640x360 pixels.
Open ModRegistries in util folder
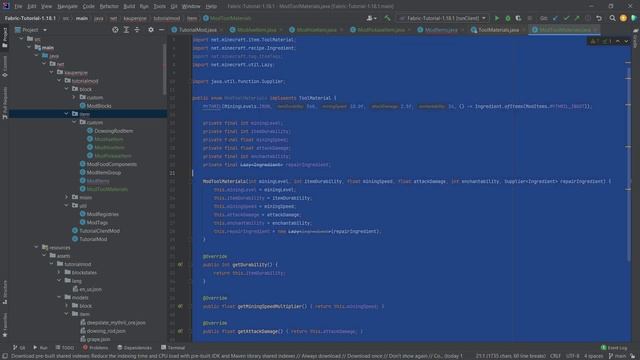point(102,214)
